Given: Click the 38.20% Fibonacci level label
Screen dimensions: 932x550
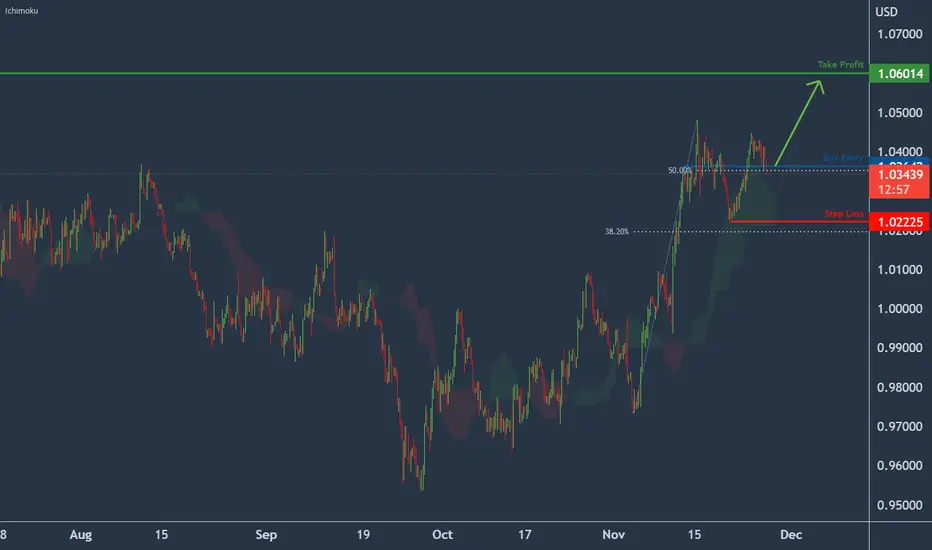Looking at the screenshot, I should (616, 231).
